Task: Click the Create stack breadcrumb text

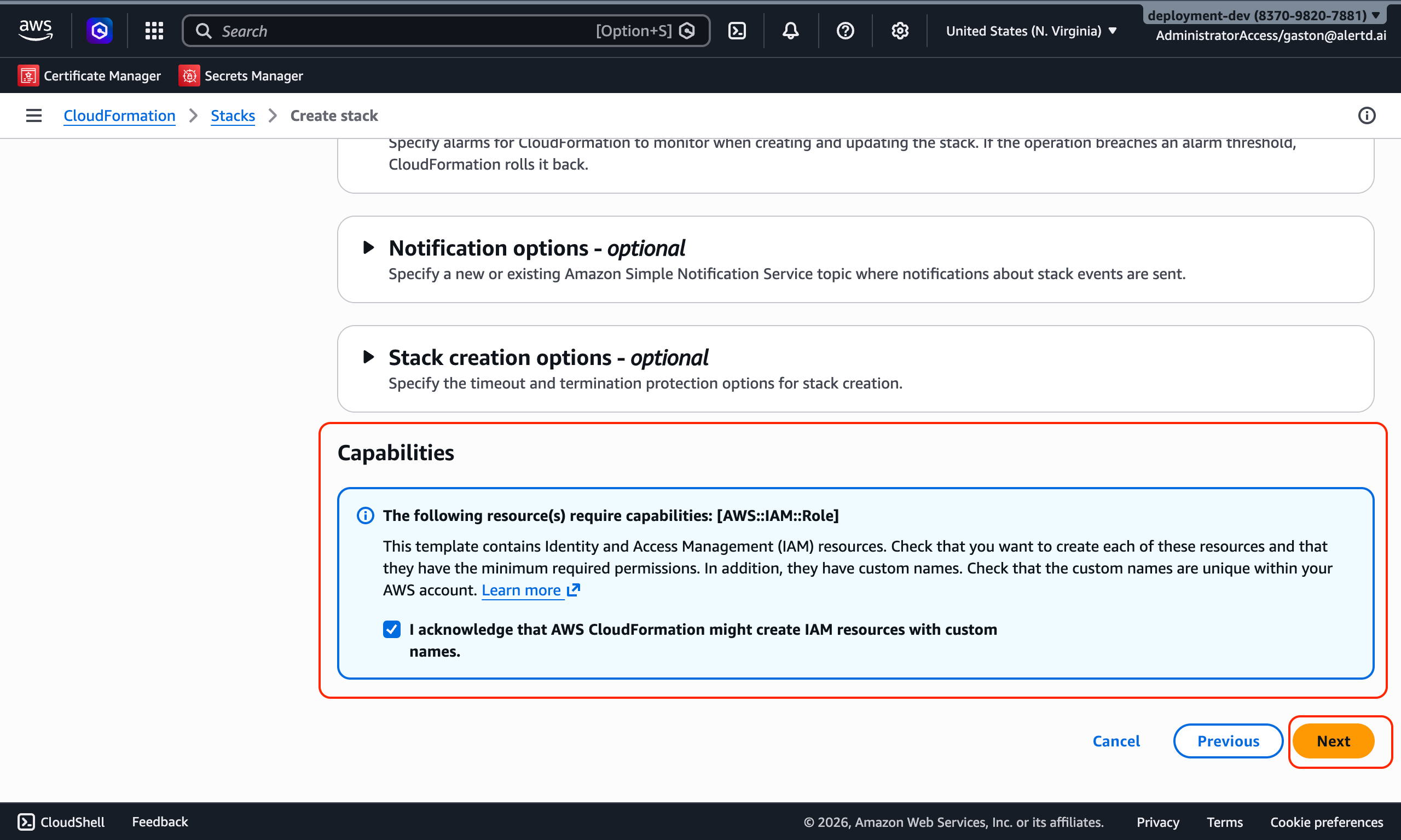Action: click(334, 115)
